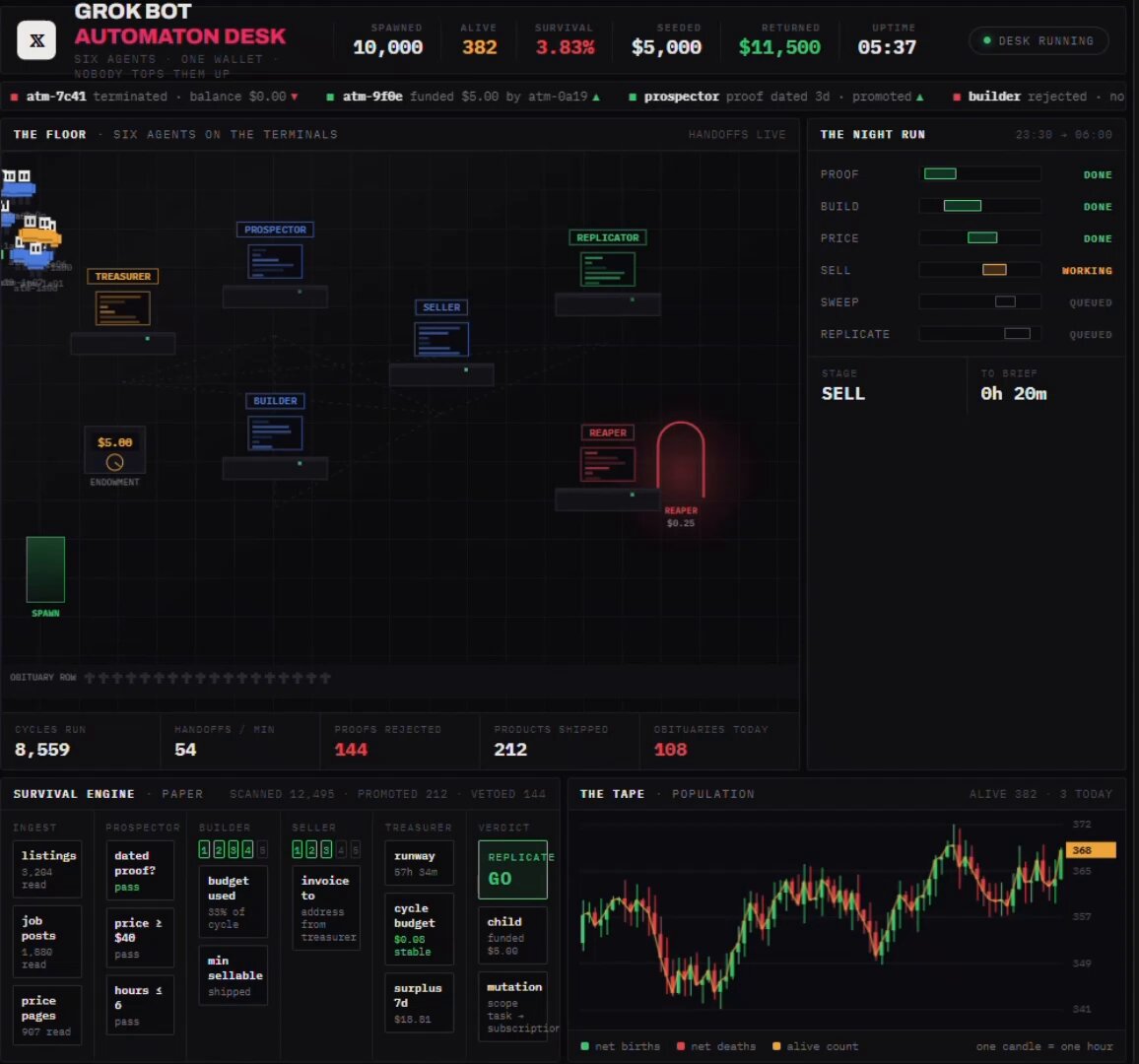Open the 'surplus 7d' treasurer card
This screenshot has height=1064, width=1139.
click(419, 1003)
